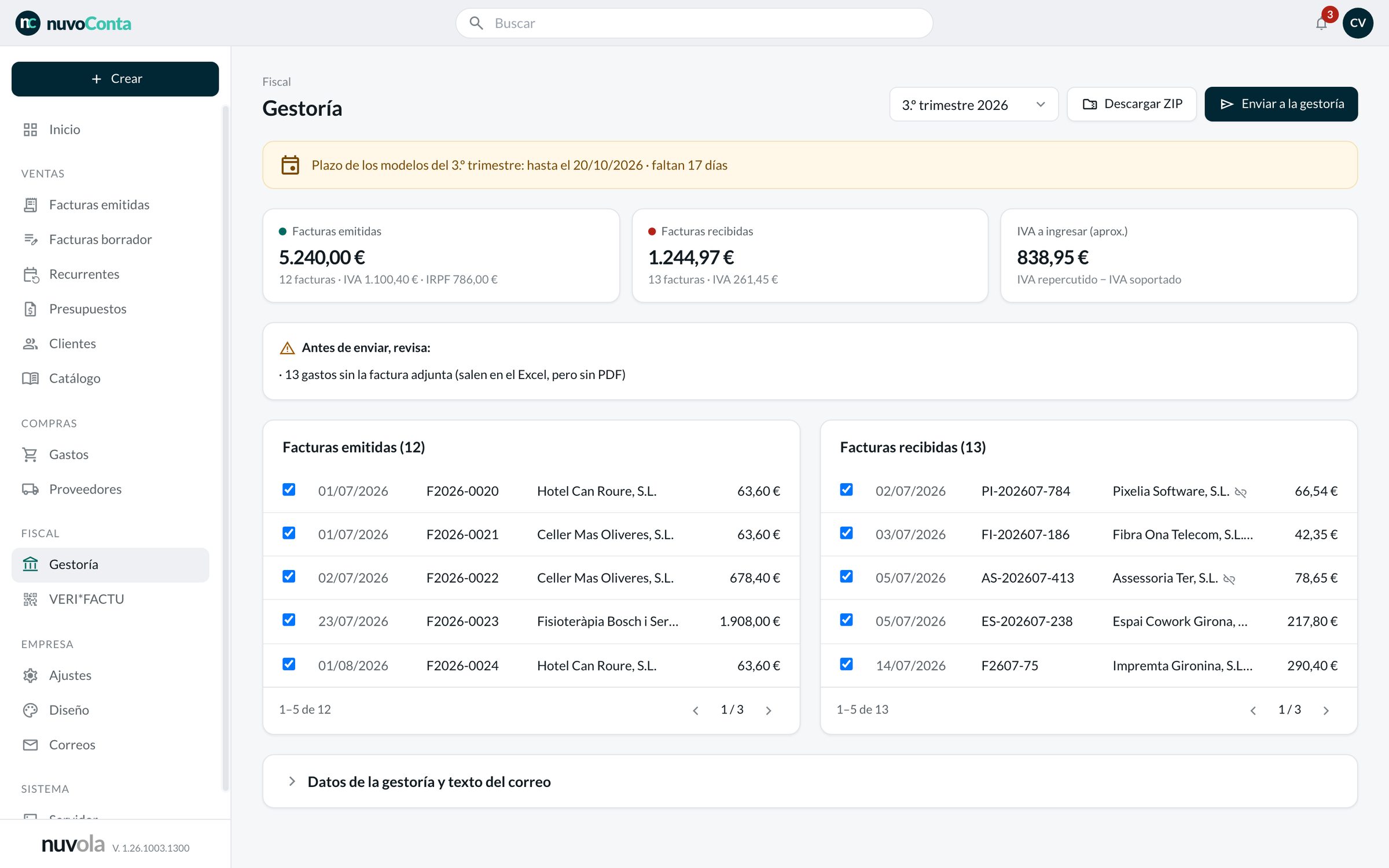1389x868 pixels.
Task: Click the sidebar vertical scrollbar
Action: pos(225,447)
